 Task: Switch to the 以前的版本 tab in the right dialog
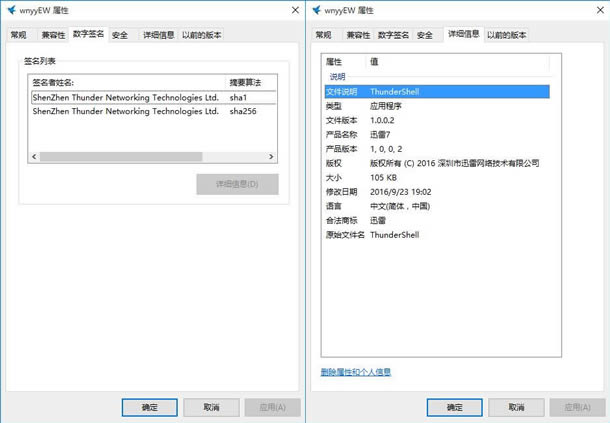point(507,35)
